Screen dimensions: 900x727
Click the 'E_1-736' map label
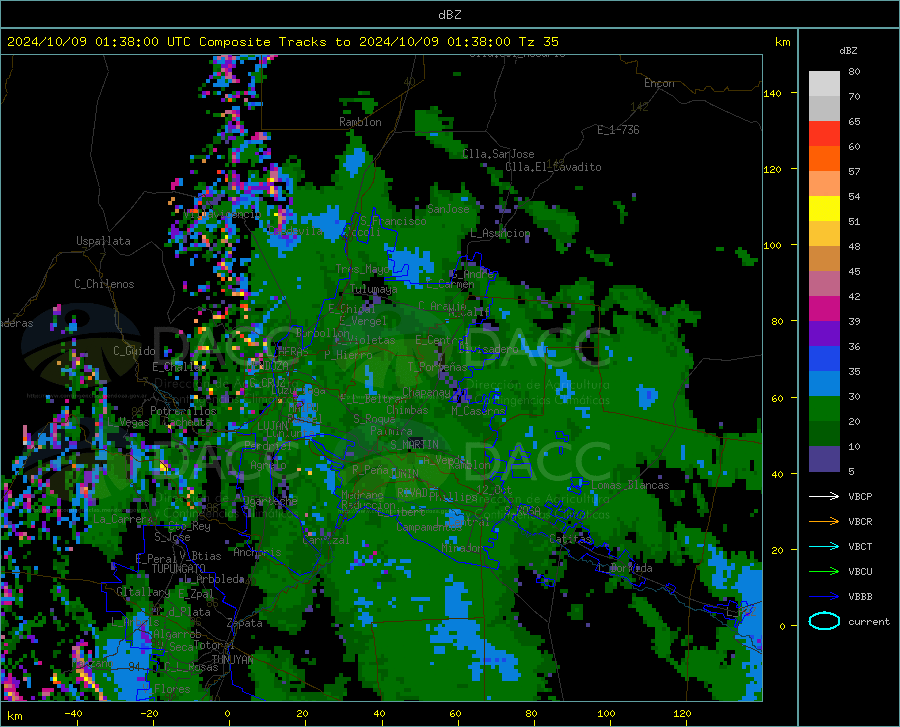pyautogui.click(x=618, y=130)
